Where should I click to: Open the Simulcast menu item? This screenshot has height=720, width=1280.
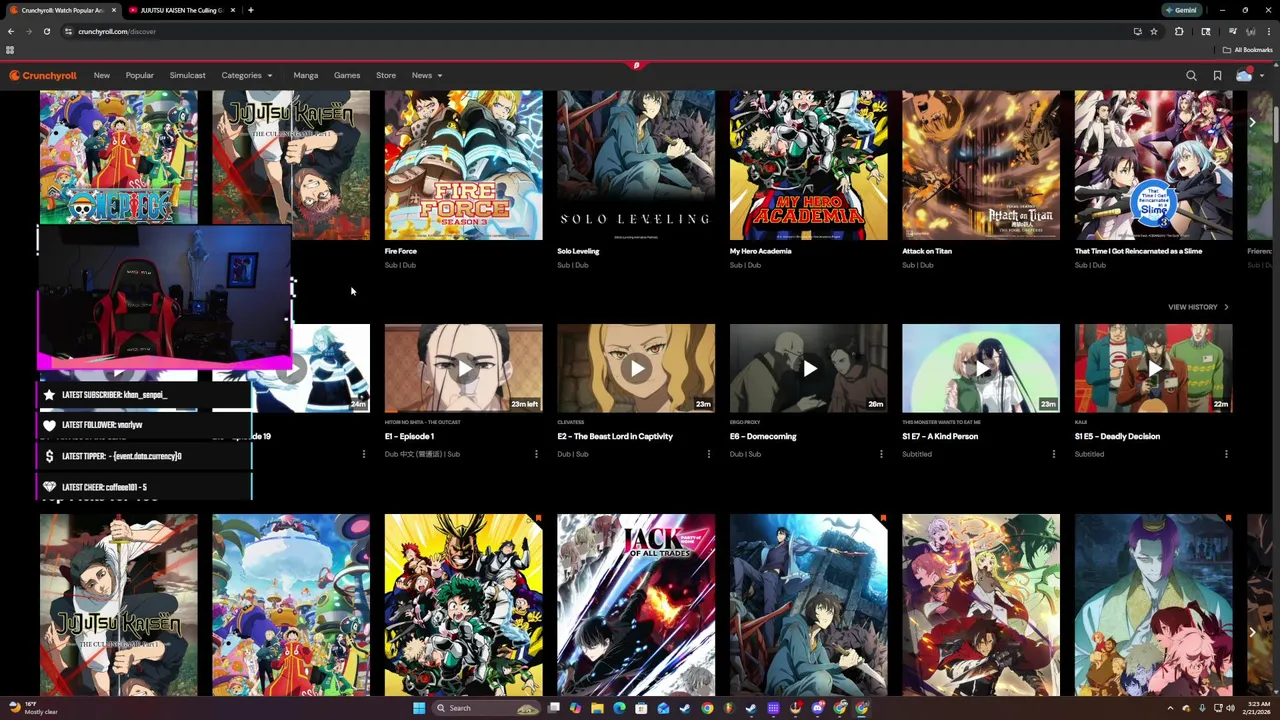[x=187, y=75]
